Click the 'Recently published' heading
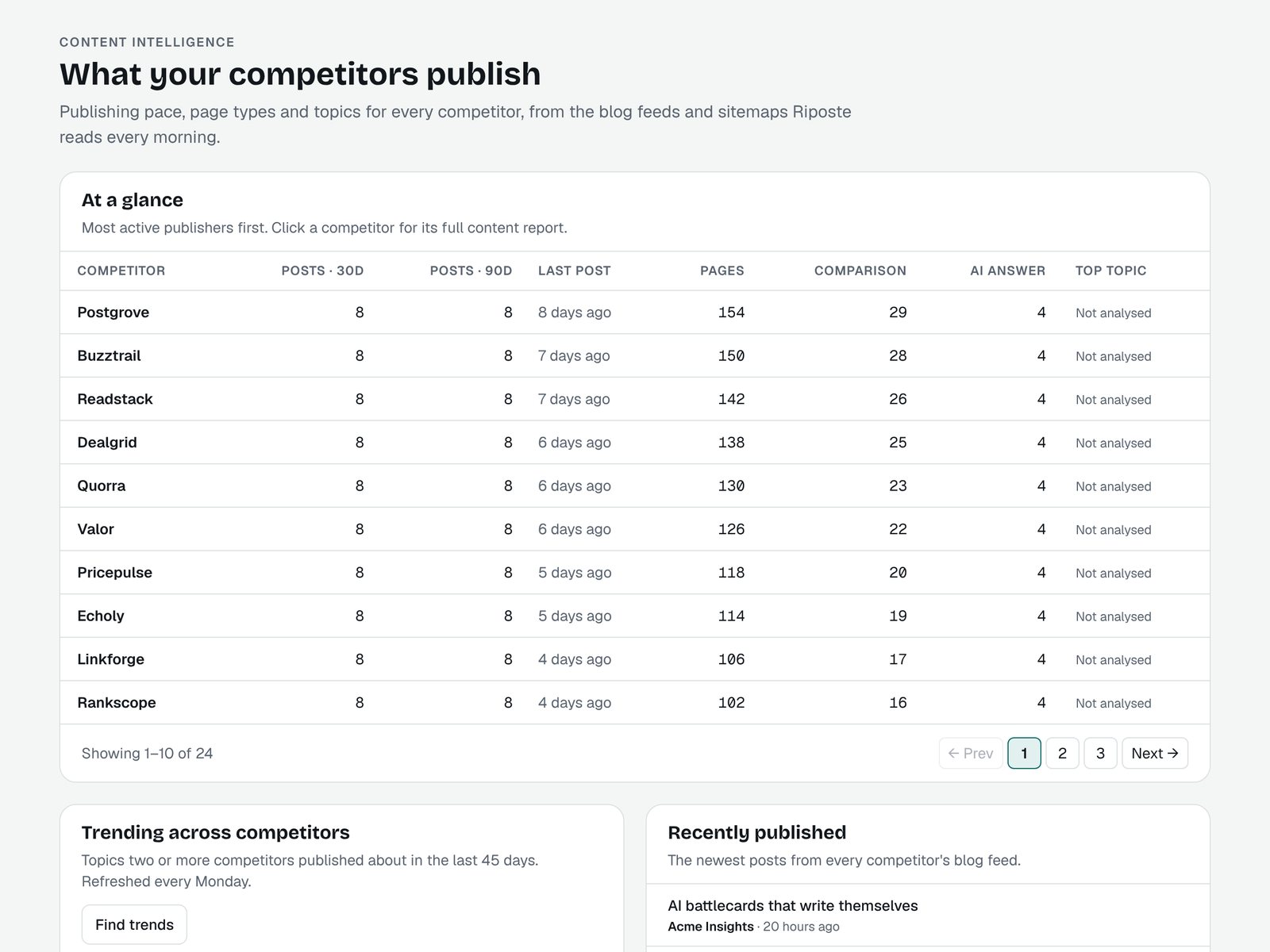The height and width of the screenshot is (952, 1270). 757,832
